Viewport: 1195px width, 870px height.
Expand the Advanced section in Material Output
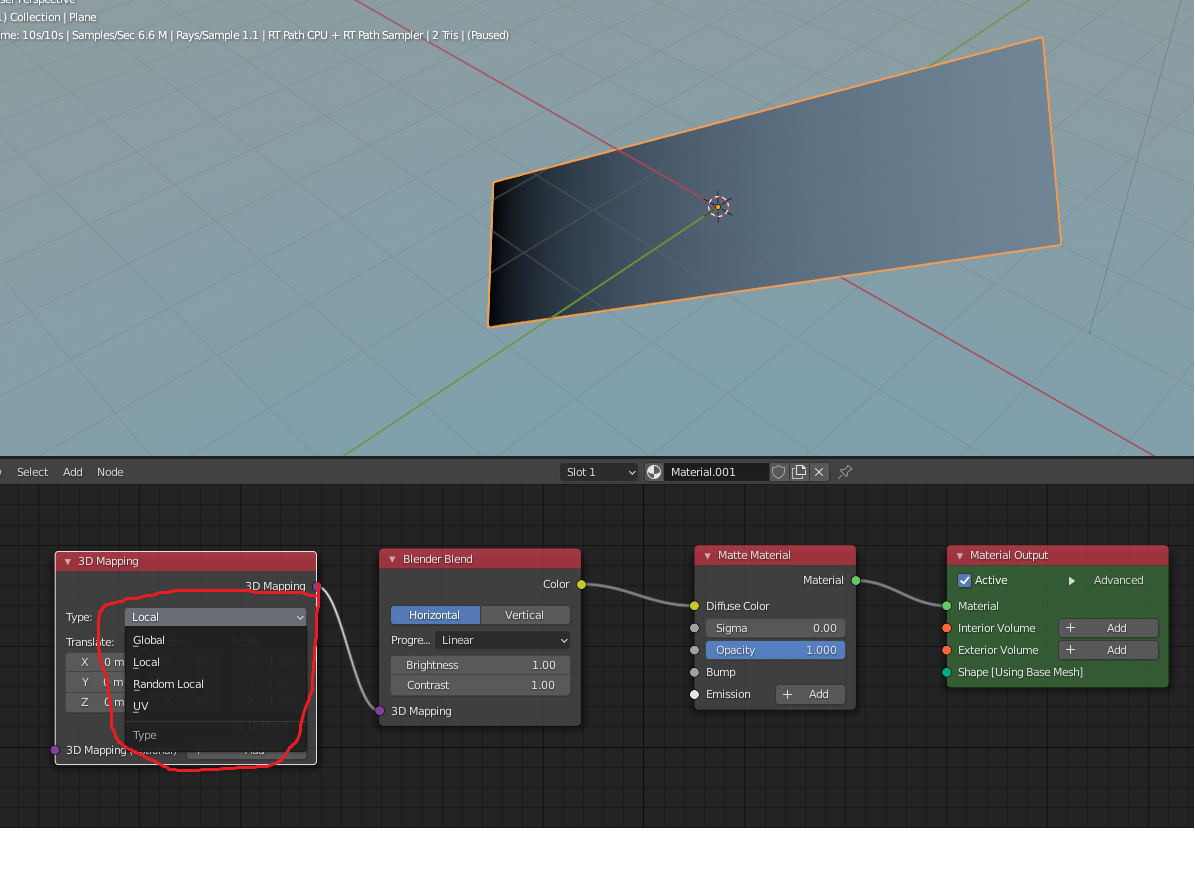click(1072, 580)
